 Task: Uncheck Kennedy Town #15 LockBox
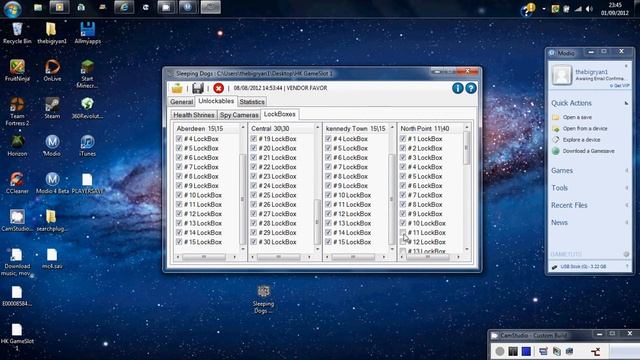tap(328, 242)
